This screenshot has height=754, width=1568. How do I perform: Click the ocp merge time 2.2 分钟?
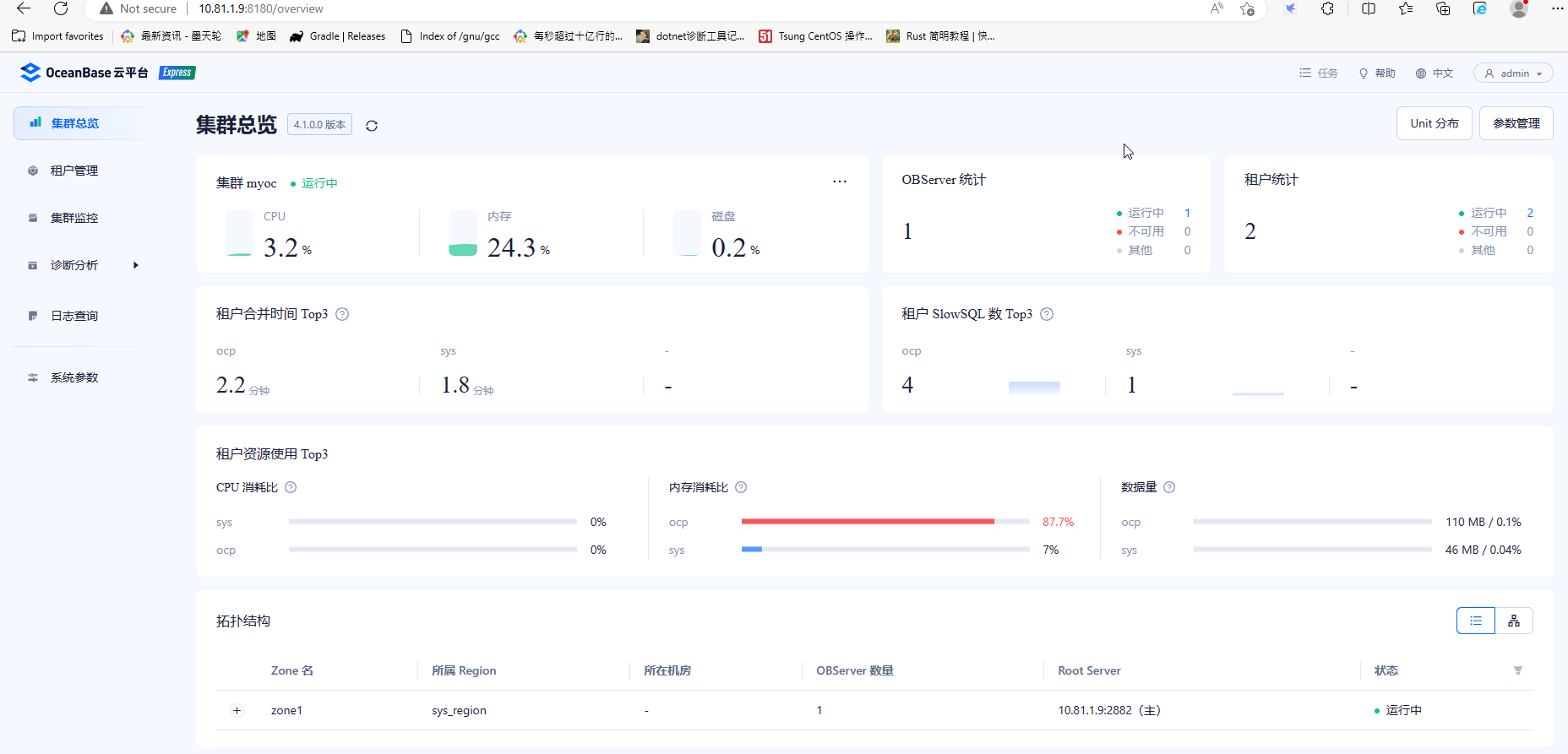pyautogui.click(x=243, y=386)
